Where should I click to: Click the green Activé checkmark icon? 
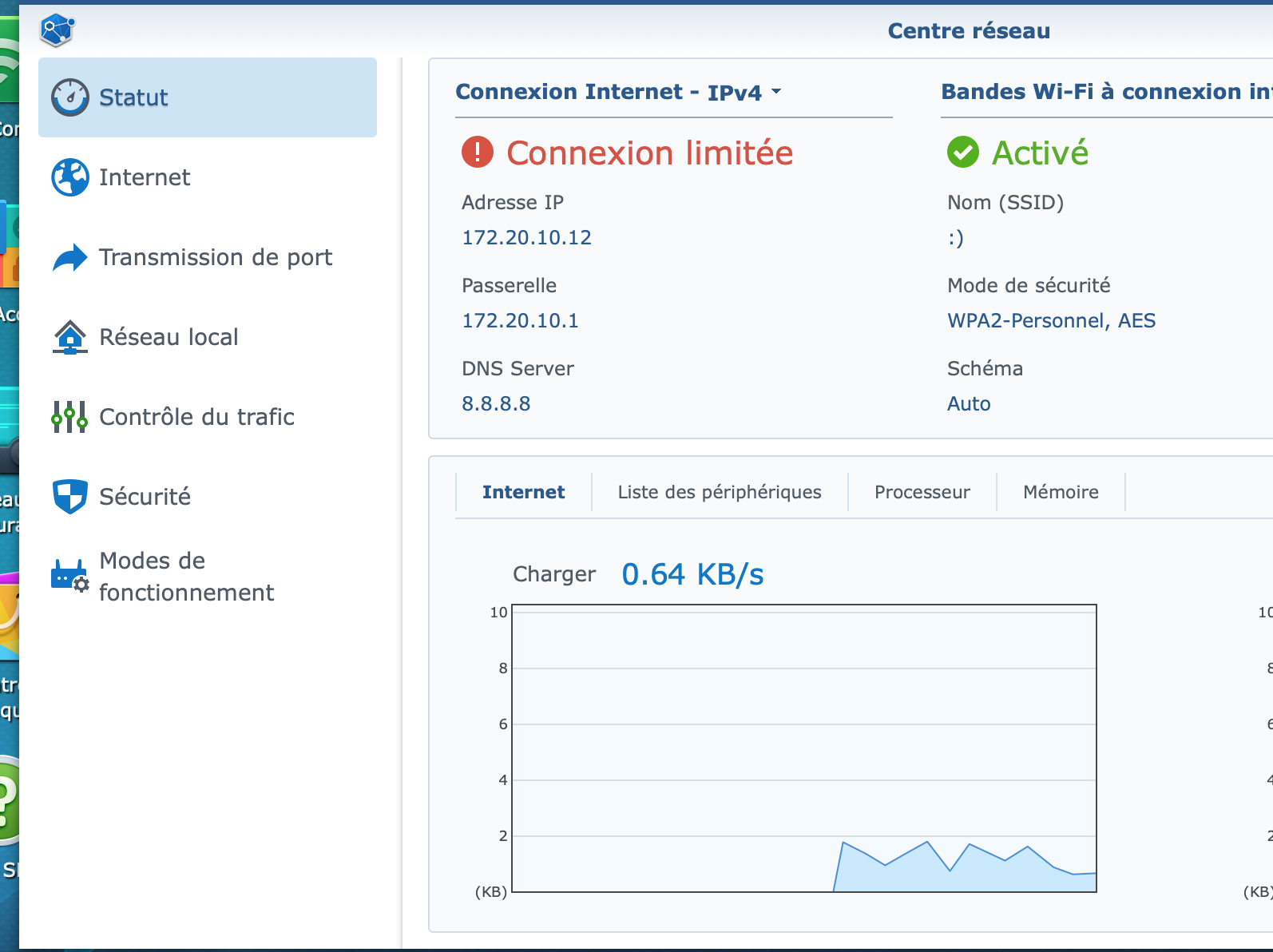point(963,152)
